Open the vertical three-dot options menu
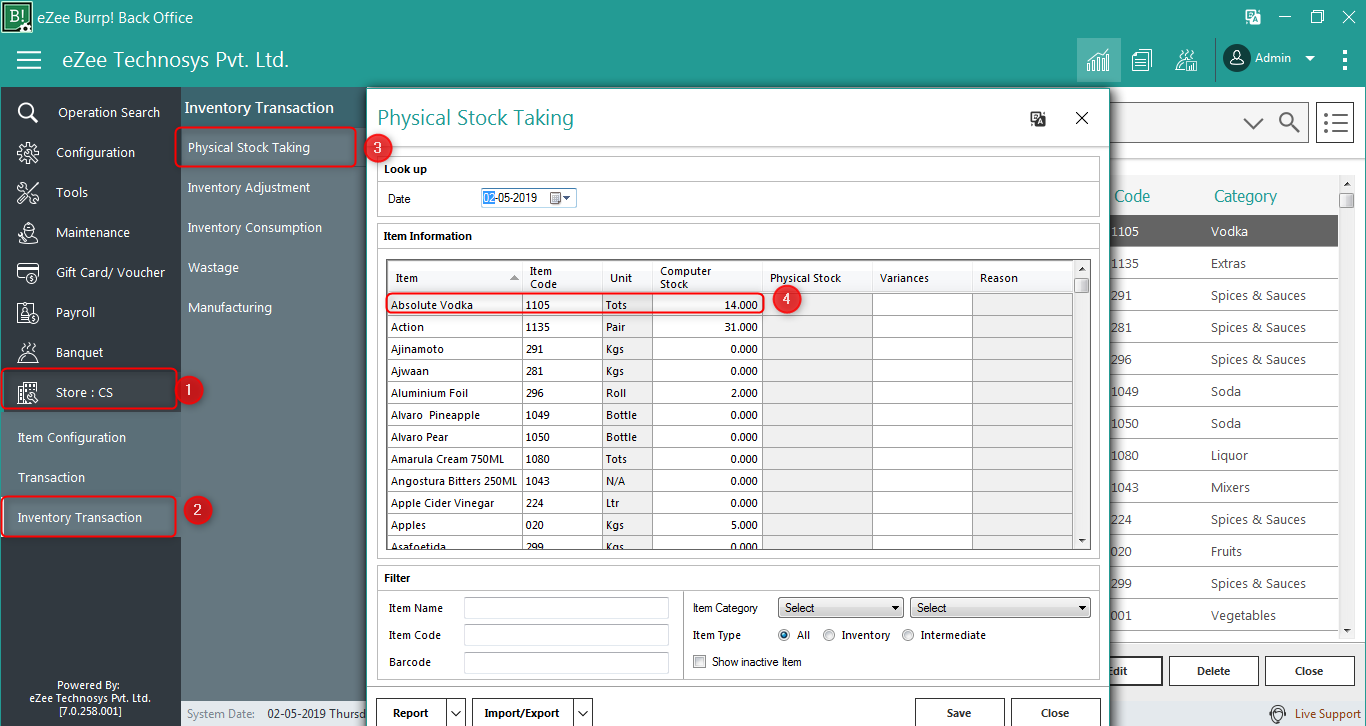Viewport: 1366px width, 726px height. (x=1345, y=59)
